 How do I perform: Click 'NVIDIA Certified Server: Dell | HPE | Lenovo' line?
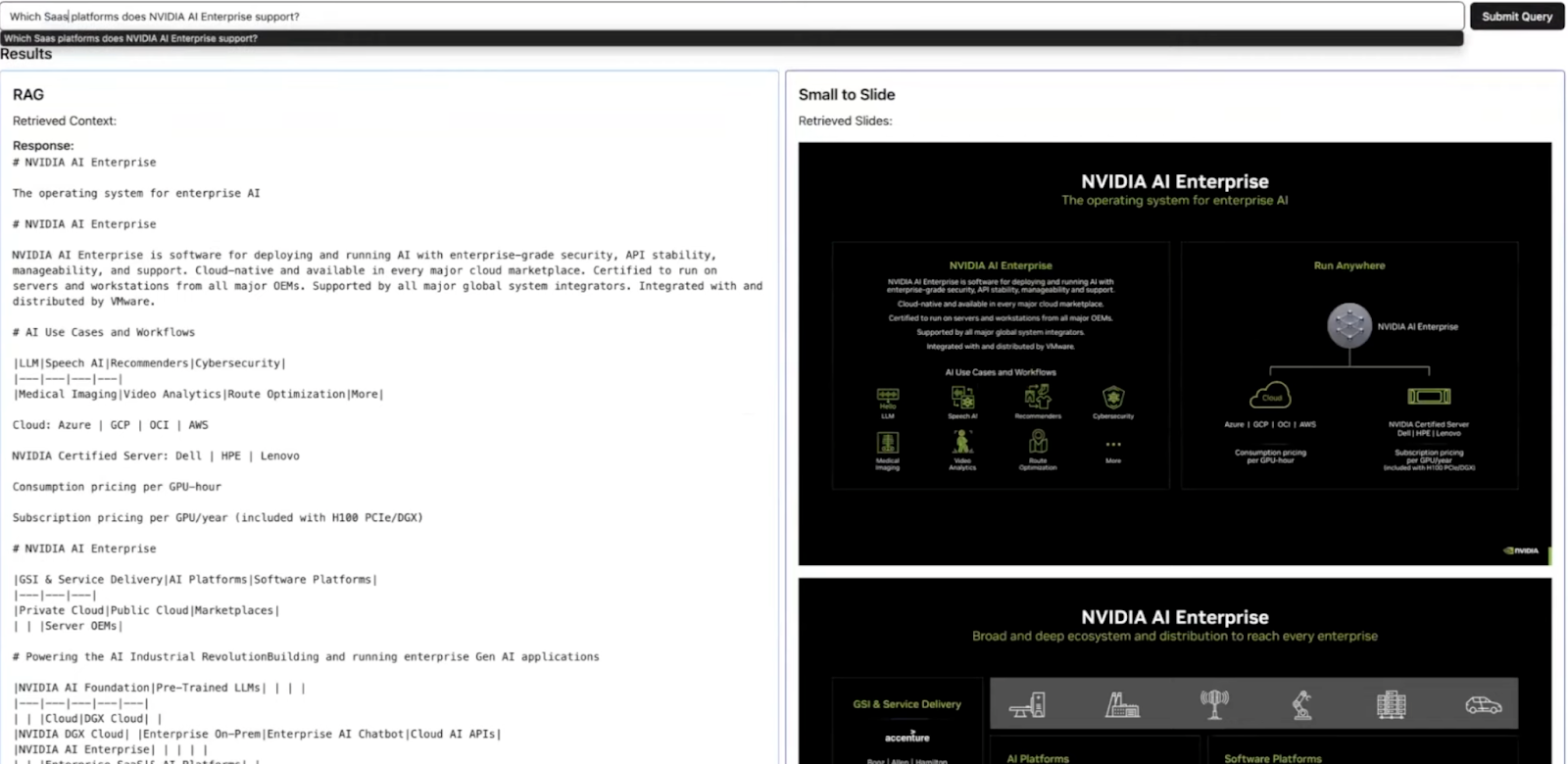tap(156, 456)
